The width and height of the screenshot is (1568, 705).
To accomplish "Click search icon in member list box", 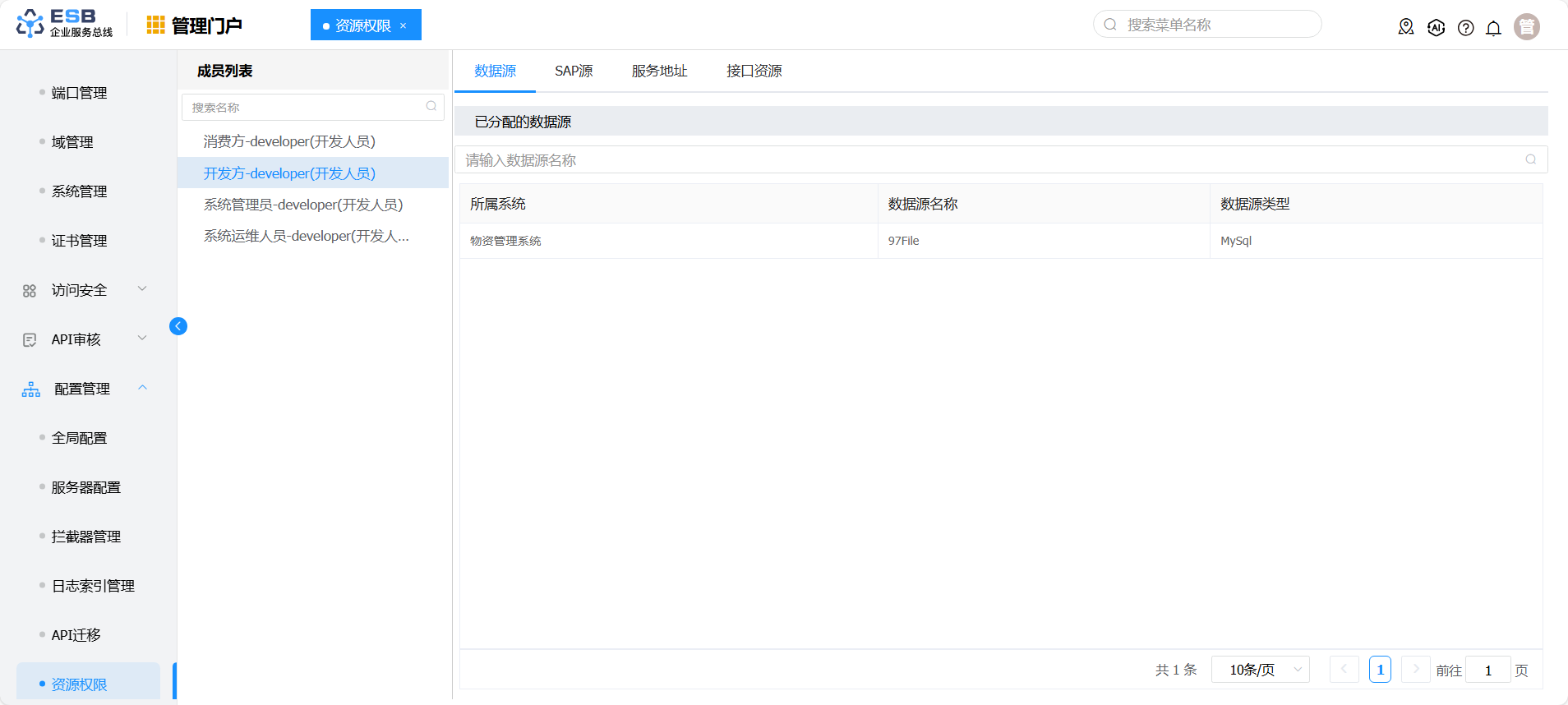I will [x=431, y=107].
